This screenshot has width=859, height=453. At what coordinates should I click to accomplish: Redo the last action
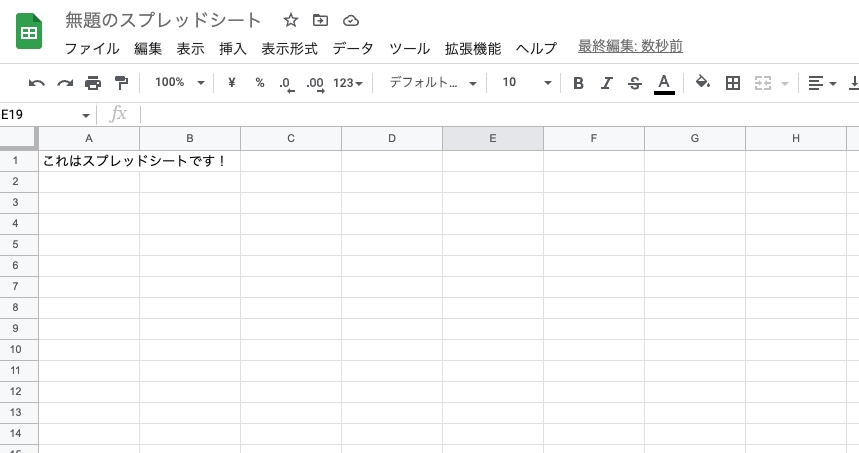click(x=65, y=83)
